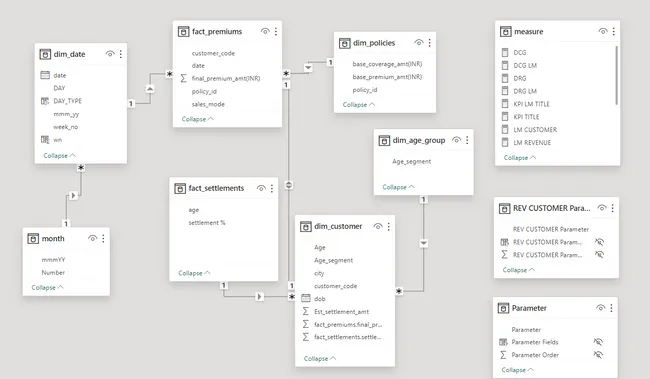
Task: Open more options for measure table
Action: coord(614,32)
